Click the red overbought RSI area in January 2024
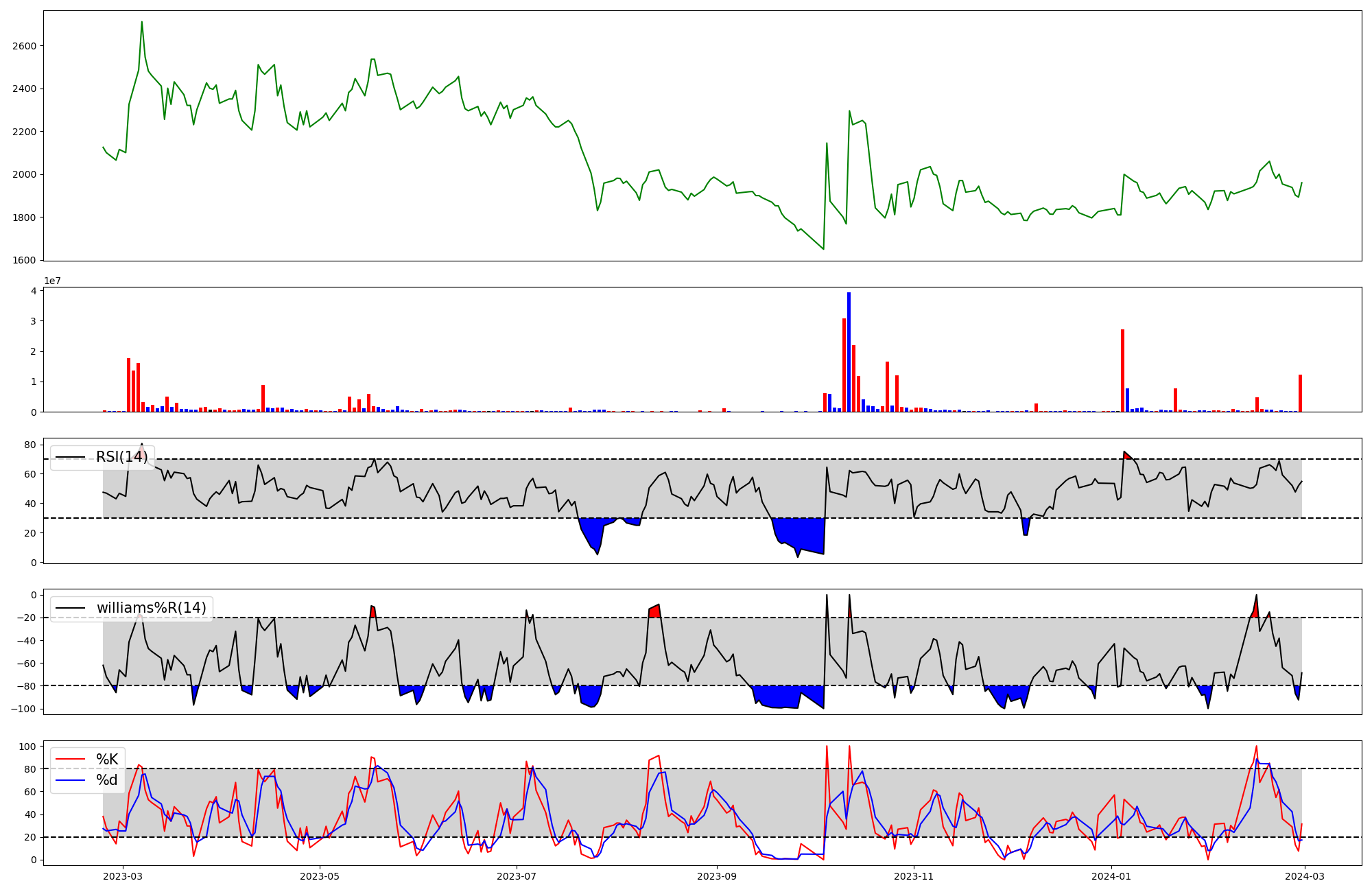Viewport: 1372px width, 892px height. [x=1127, y=456]
